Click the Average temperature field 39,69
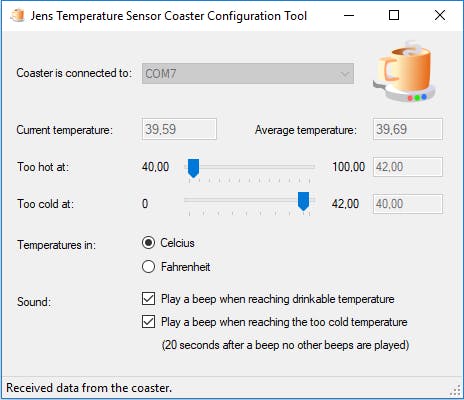This screenshot has height=400, width=464. [x=408, y=129]
